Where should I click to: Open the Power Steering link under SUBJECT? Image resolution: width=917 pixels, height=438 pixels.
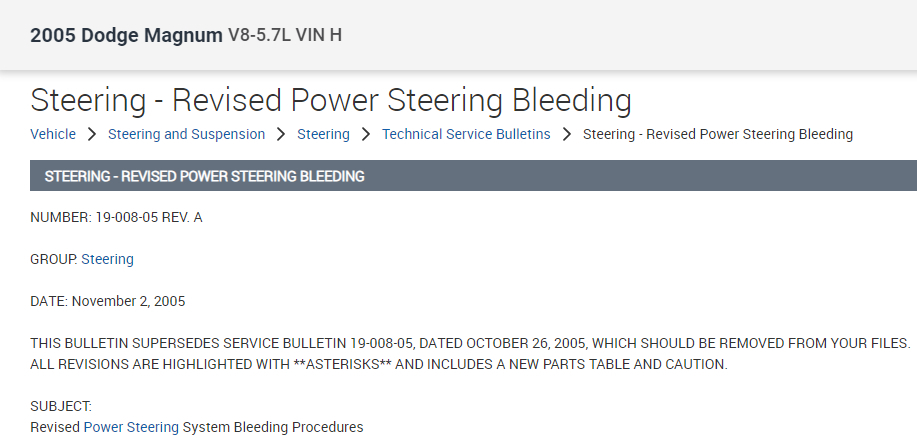130,427
